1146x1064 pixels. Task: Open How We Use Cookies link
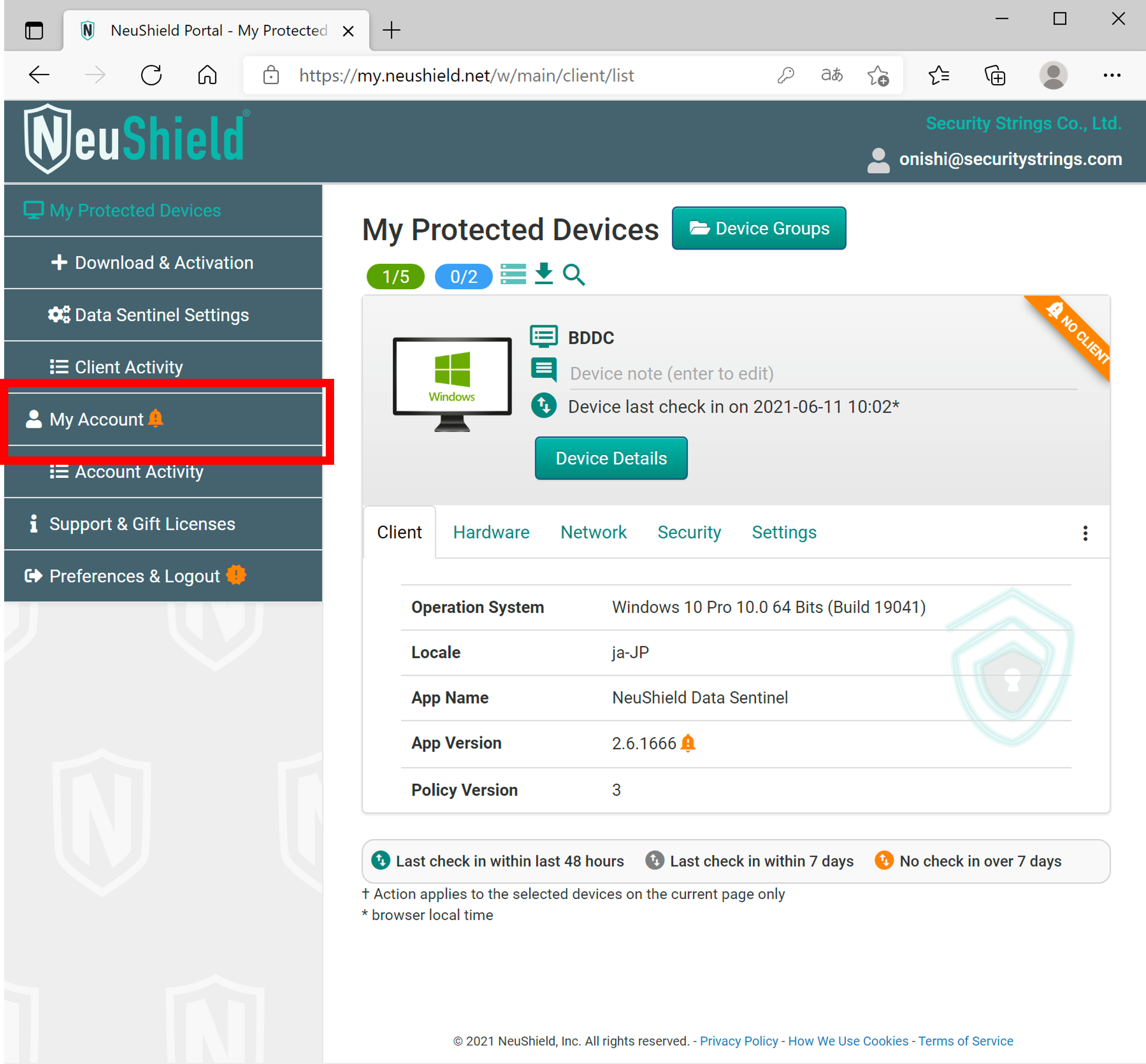pos(847,1041)
